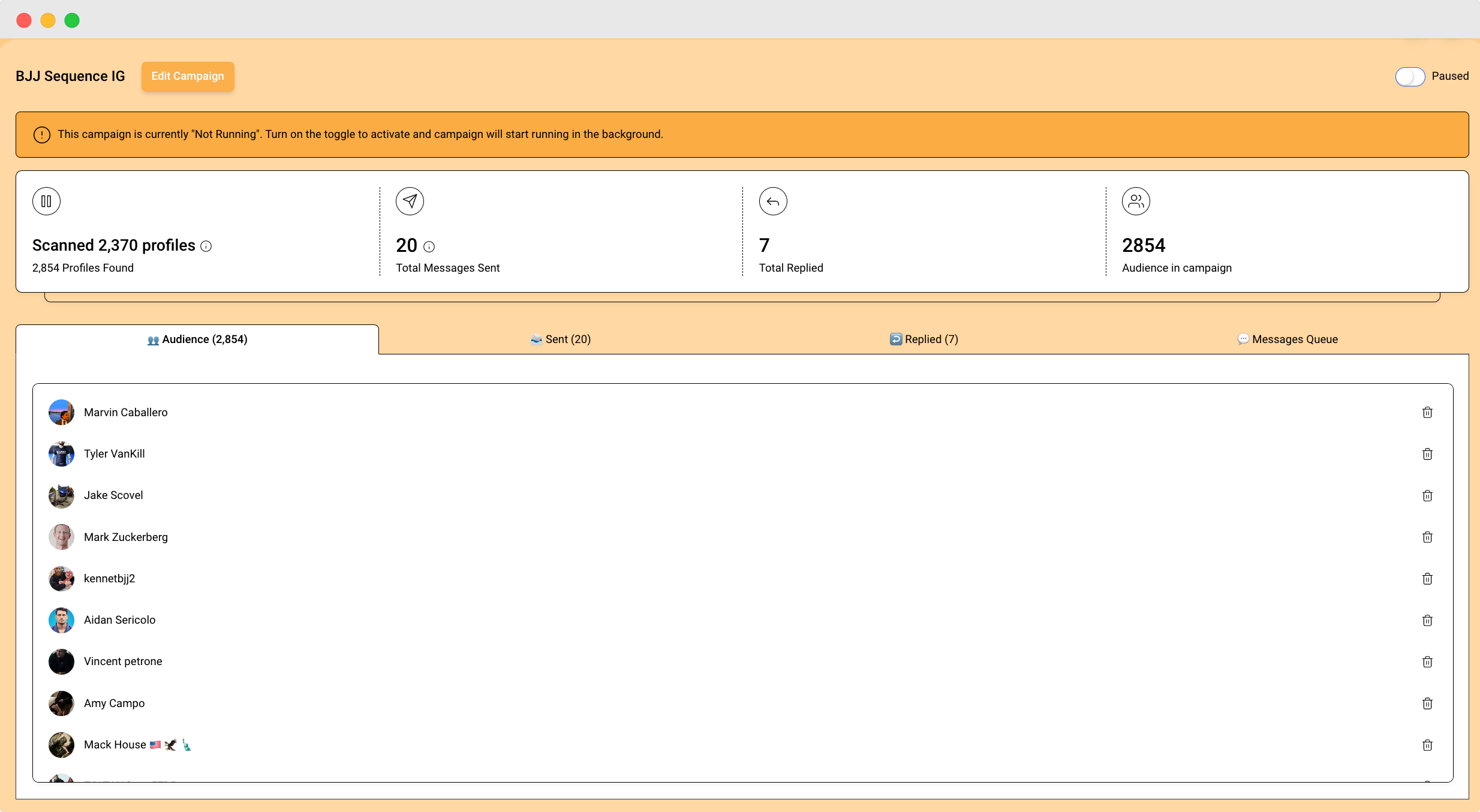Click Aidan Sericolo's profile avatar
The width and height of the screenshot is (1480, 812).
pyautogui.click(x=61, y=620)
